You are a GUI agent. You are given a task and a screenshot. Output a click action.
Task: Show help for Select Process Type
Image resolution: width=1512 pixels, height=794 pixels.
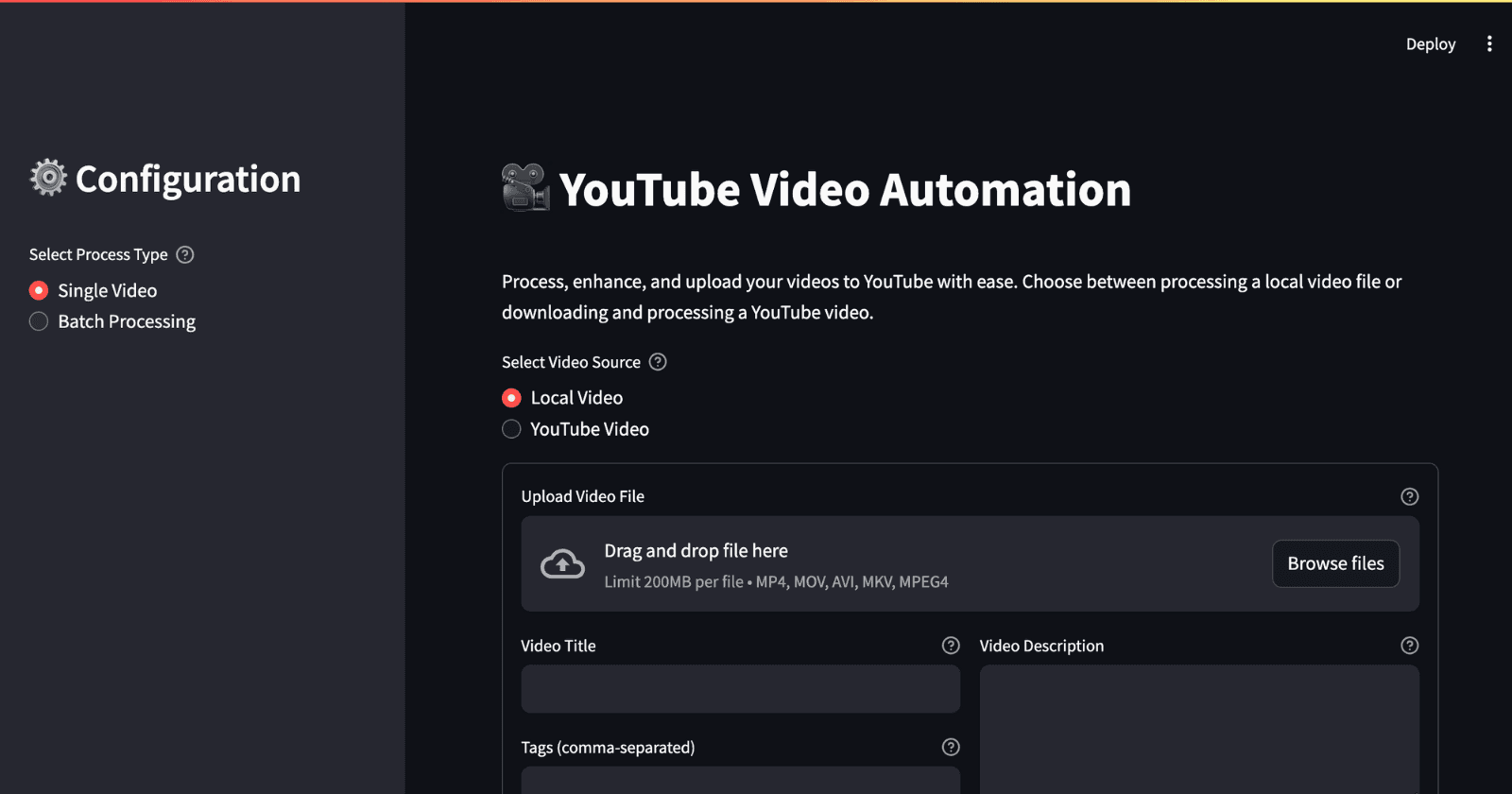(185, 254)
